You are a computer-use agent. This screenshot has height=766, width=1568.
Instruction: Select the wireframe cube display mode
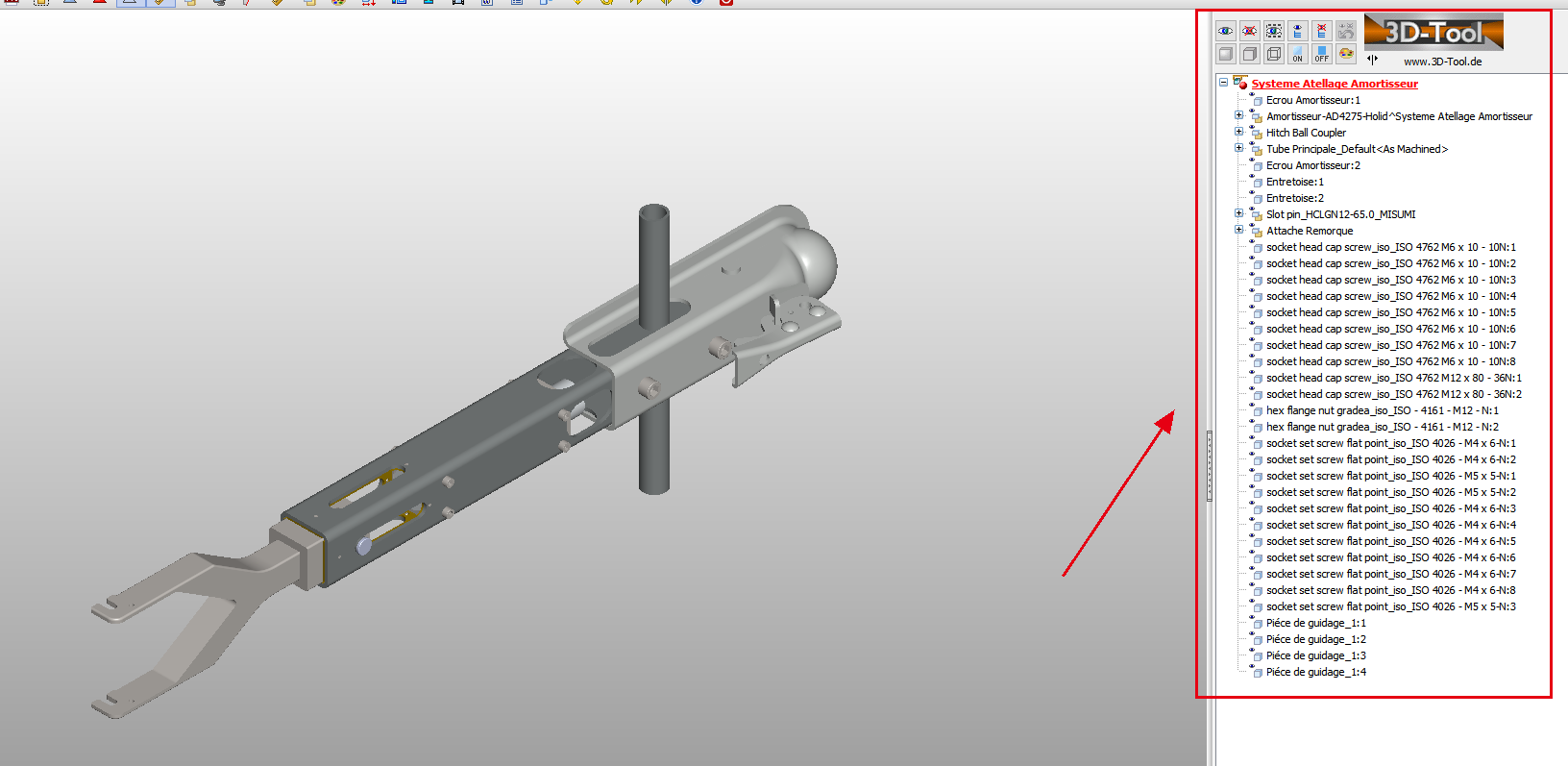pyautogui.click(x=1273, y=54)
